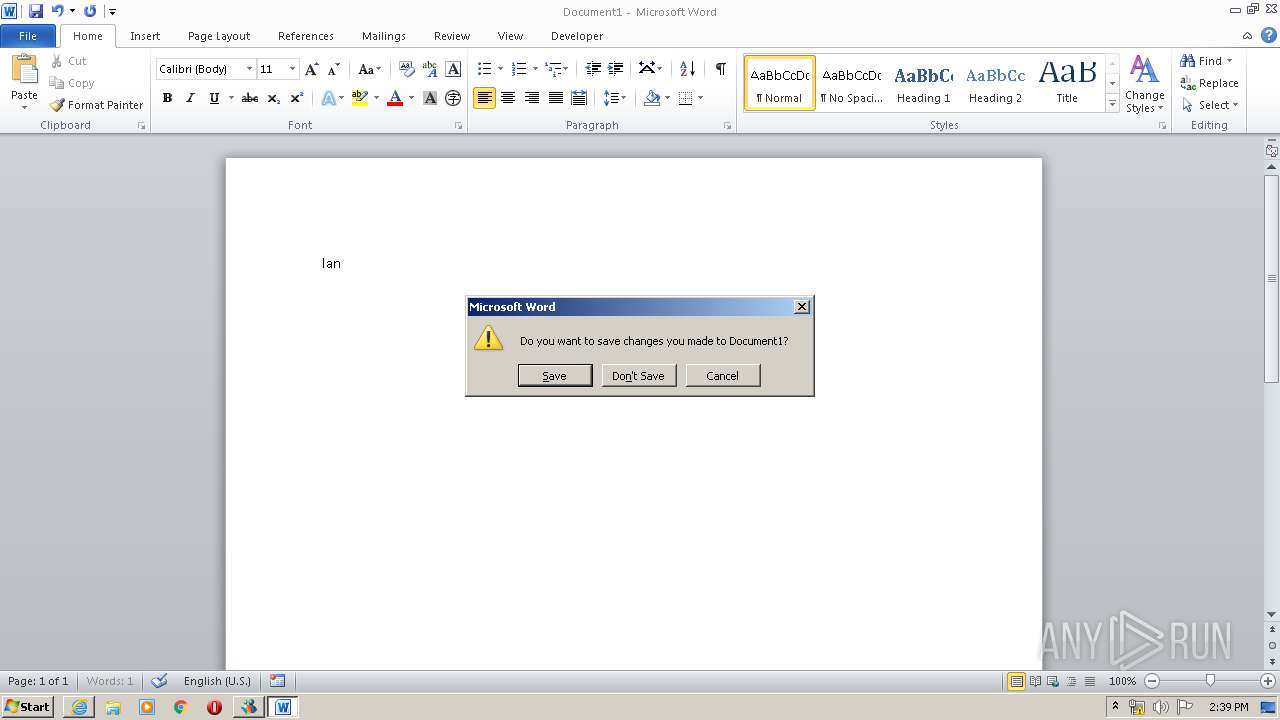Click Cancel in the dialog
The width and height of the screenshot is (1280, 720).
tap(723, 376)
